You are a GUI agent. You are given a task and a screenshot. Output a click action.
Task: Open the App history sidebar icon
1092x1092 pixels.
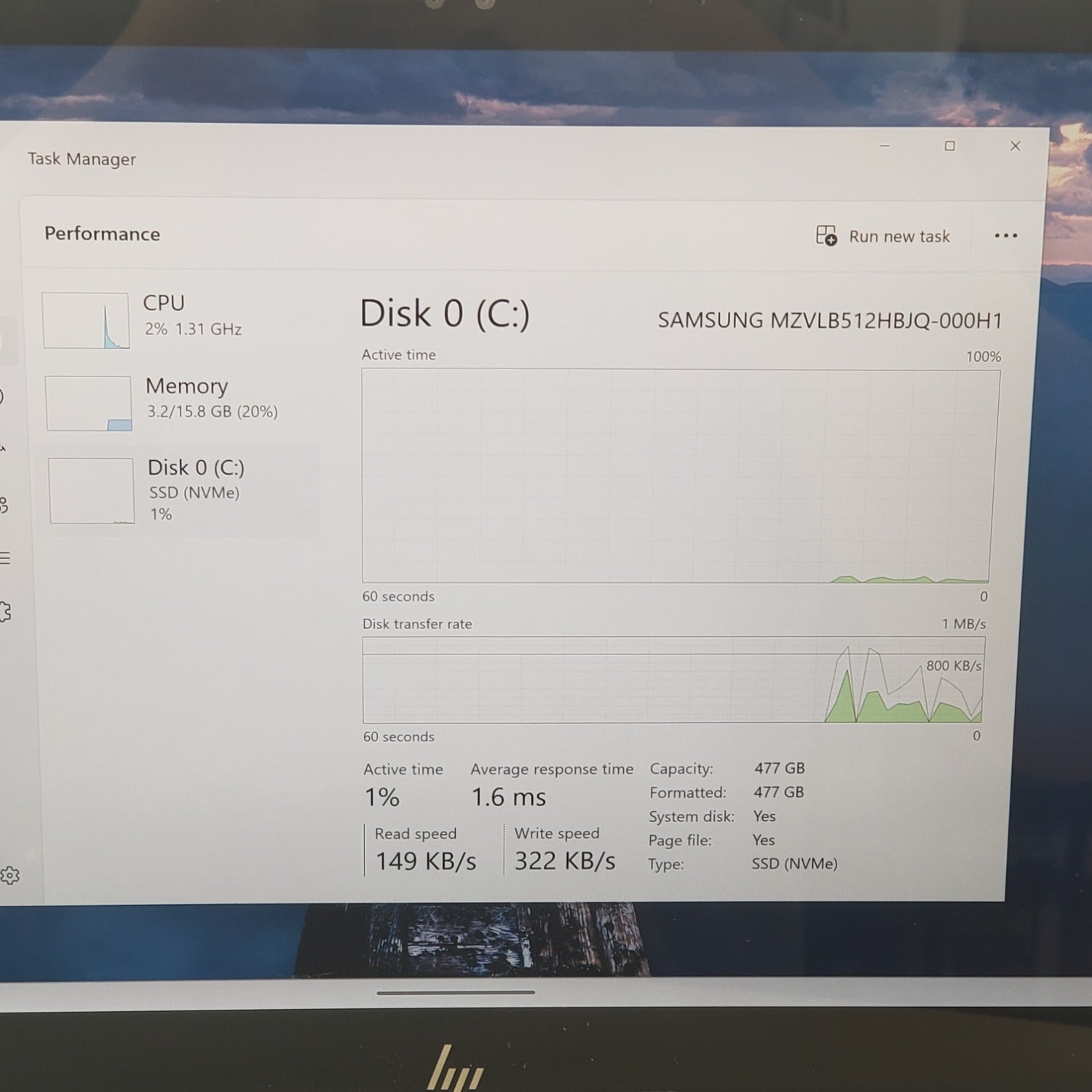tap(2, 397)
